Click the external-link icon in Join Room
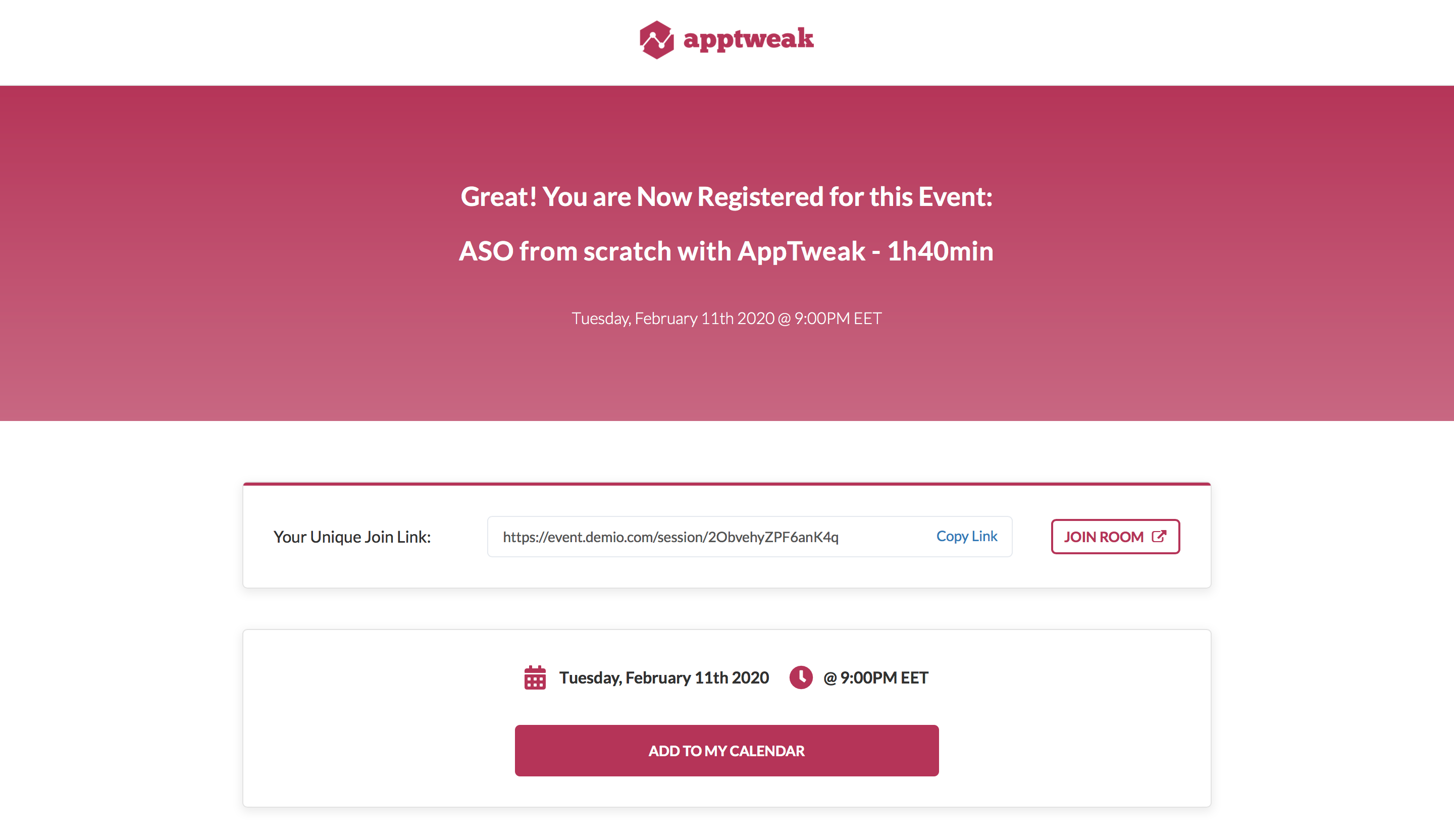This screenshot has height=840, width=1454. click(x=1159, y=537)
